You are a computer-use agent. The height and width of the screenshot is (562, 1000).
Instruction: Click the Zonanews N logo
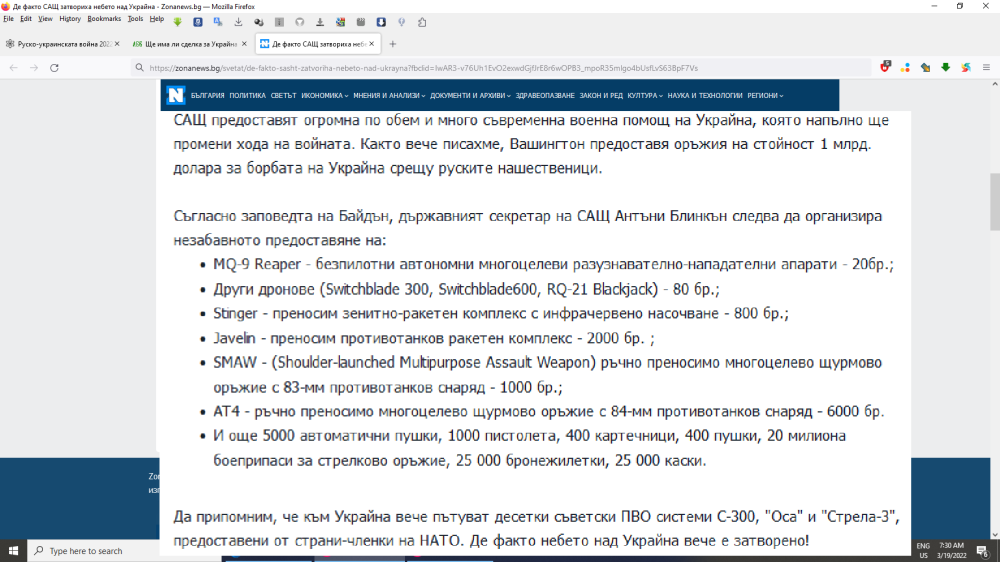(x=176, y=95)
